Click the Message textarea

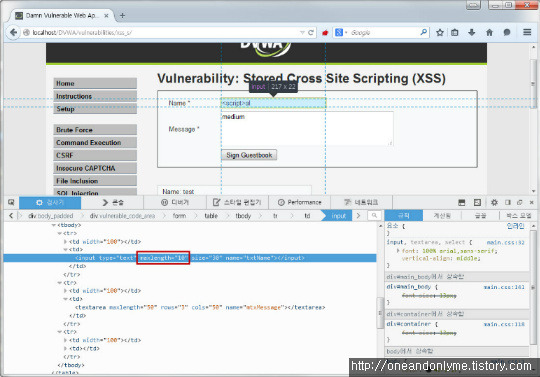pos(307,129)
